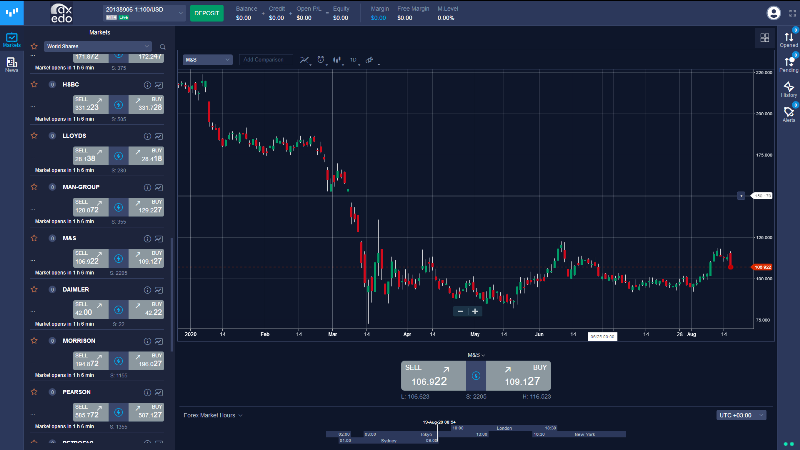Open the drawing tools dropdown
The image size is (800, 450).
(x=370, y=60)
